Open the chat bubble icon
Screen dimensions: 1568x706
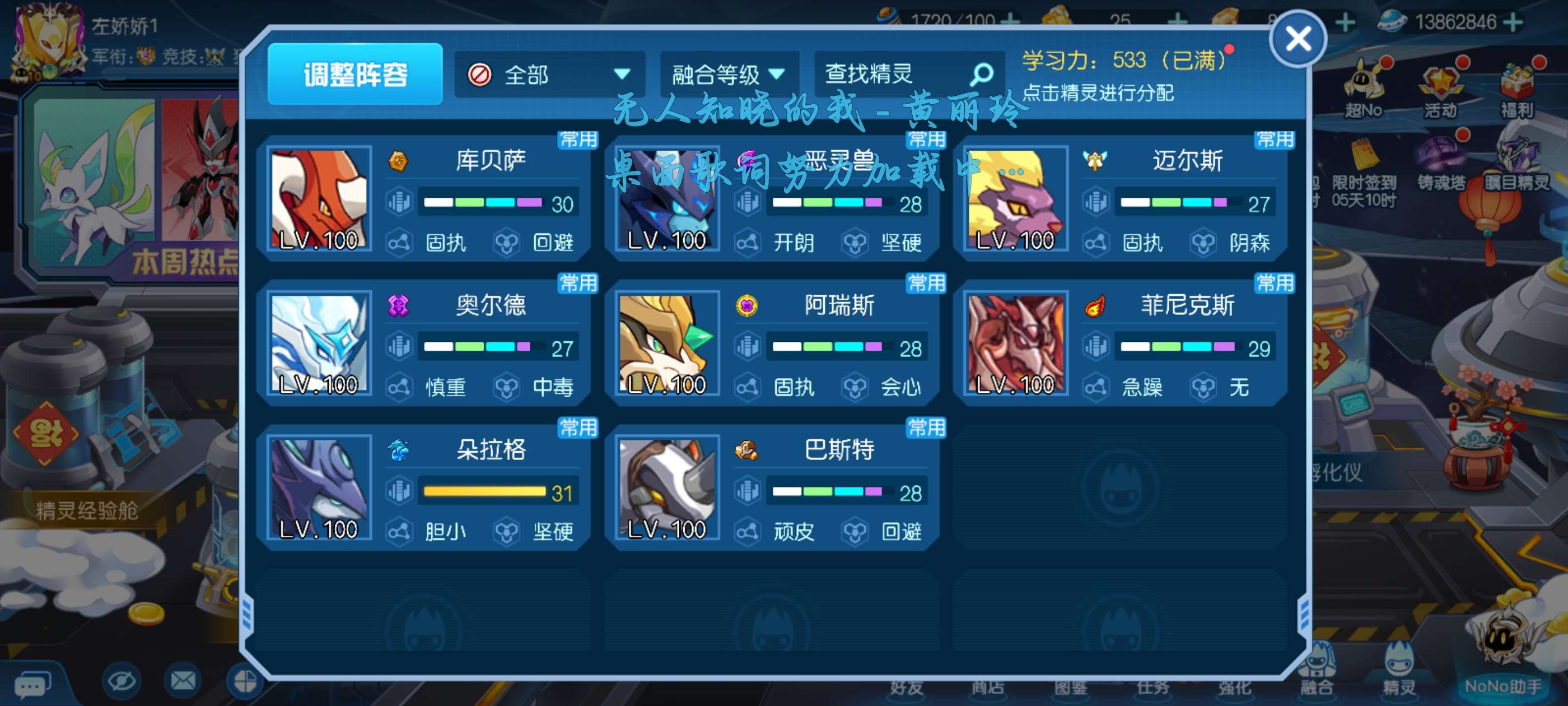32,685
